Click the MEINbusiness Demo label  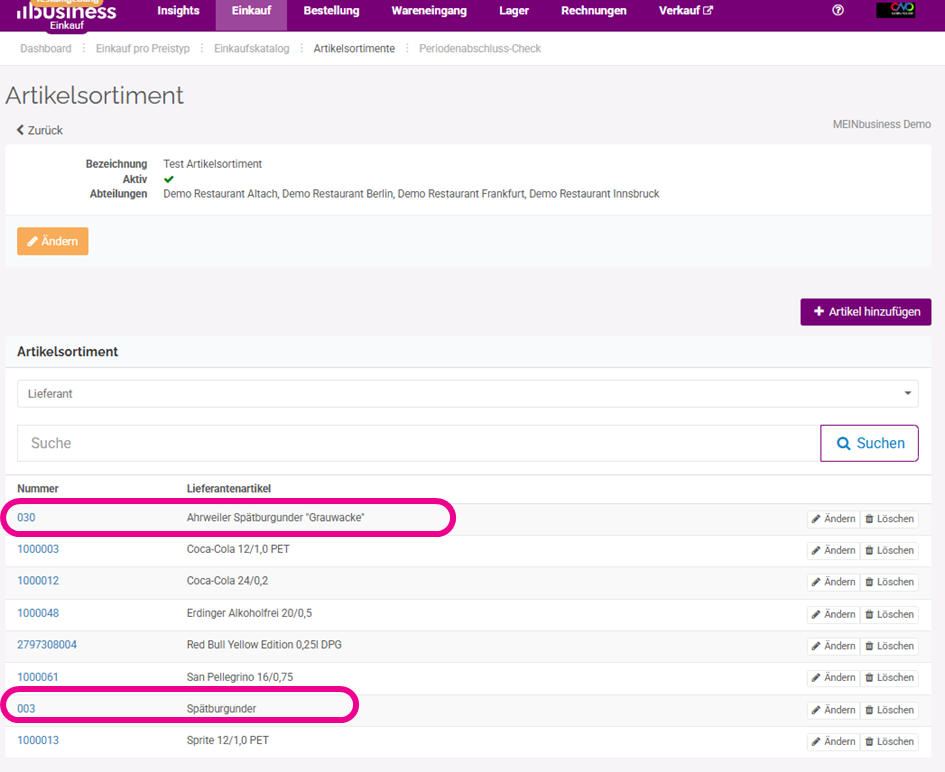pos(882,124)
